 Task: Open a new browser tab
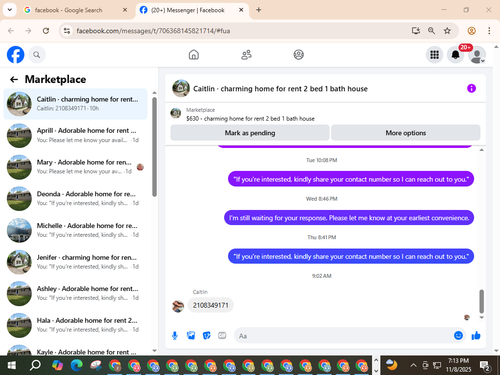[259, 10]
